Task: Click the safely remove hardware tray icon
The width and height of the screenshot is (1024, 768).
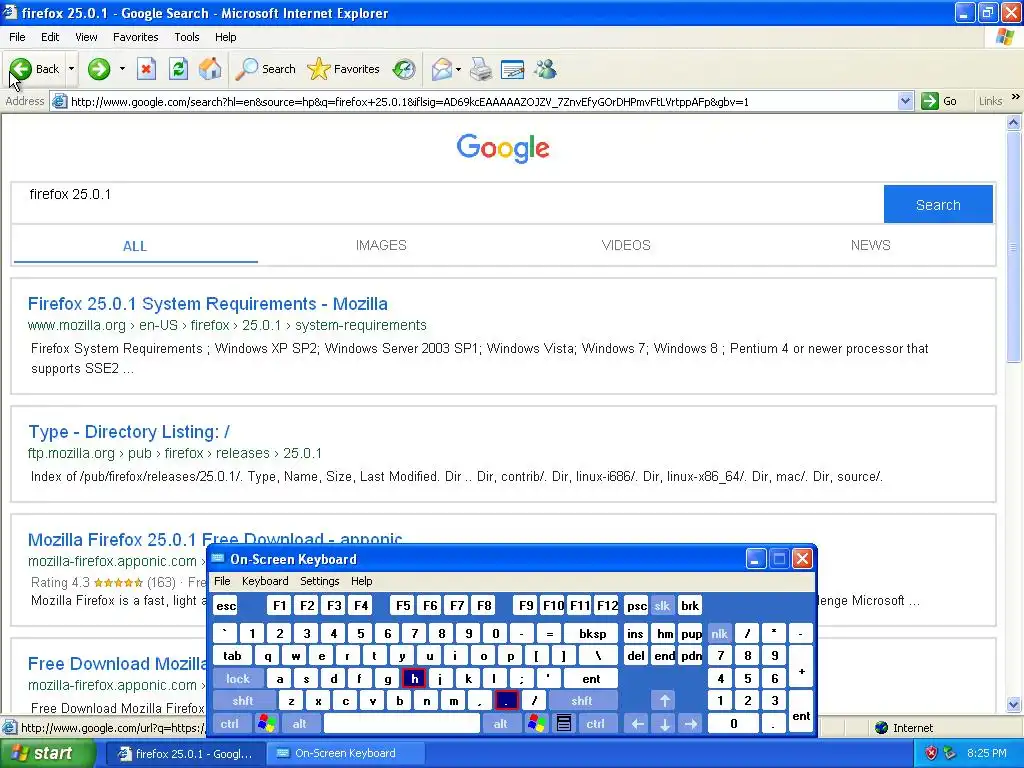Action: (x=950, y=753)
